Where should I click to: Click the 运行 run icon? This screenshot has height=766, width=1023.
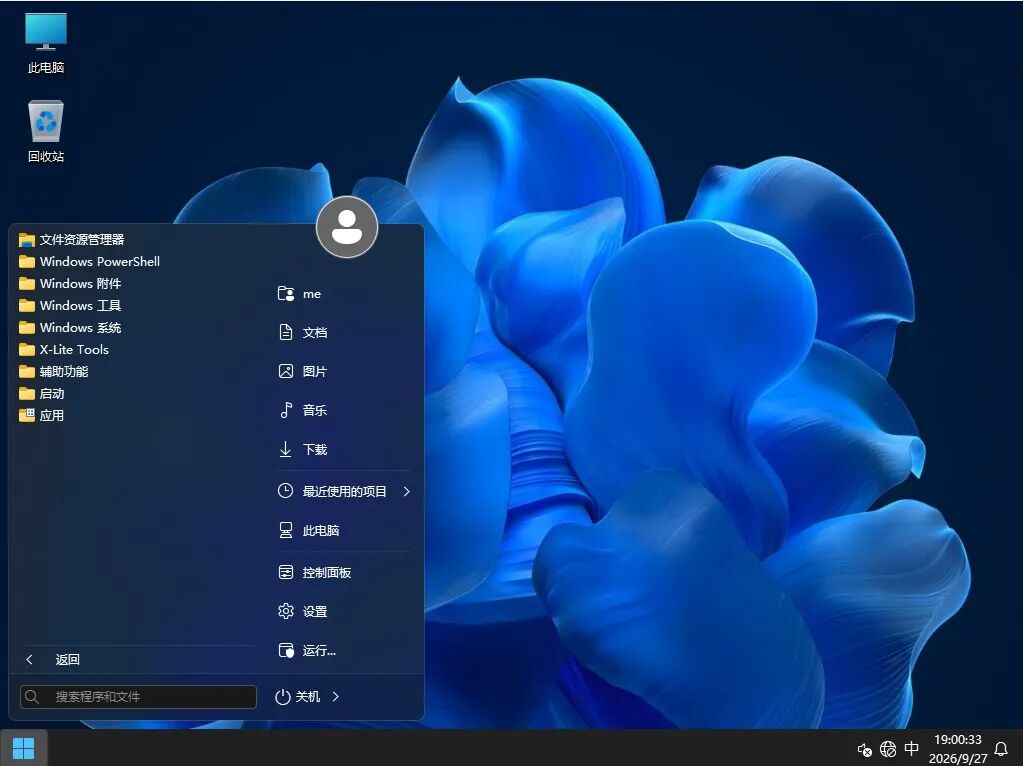(286, 650)
